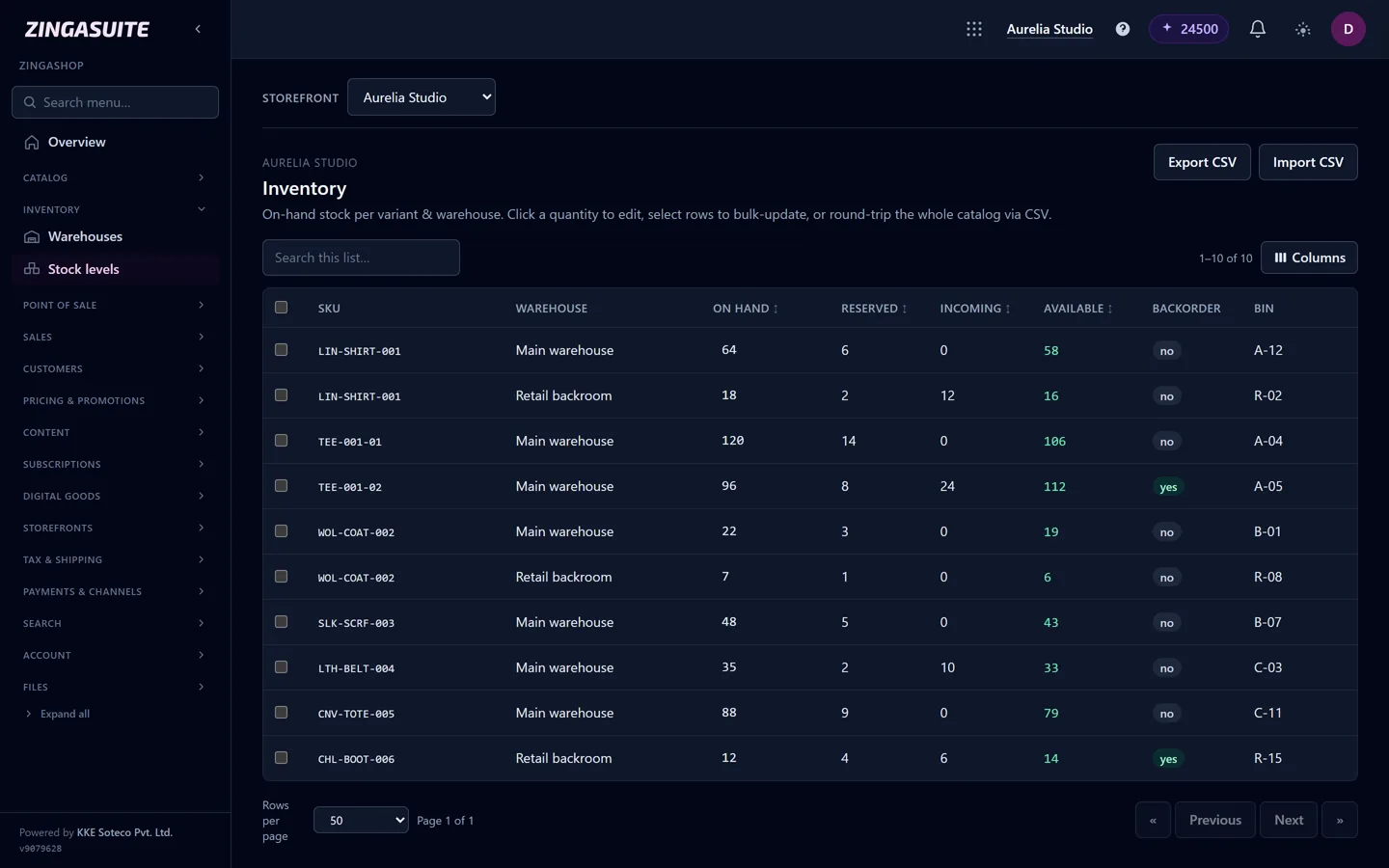Image resolution: width=1389 pixels, height=868 pixels.
Task: Collapse the Inventory menu section
Action: click(x=115, y=209)
